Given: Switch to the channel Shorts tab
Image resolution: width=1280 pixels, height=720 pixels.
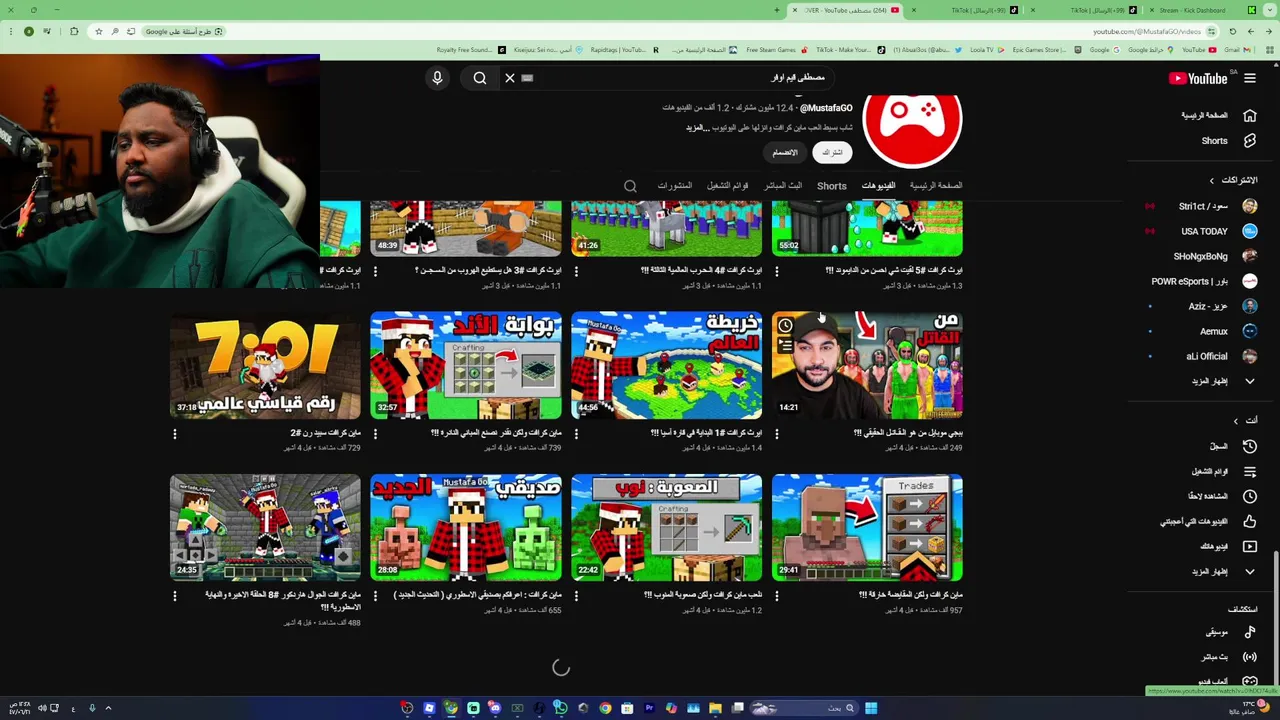Looking at the screenshot, I should pos(832,186).
